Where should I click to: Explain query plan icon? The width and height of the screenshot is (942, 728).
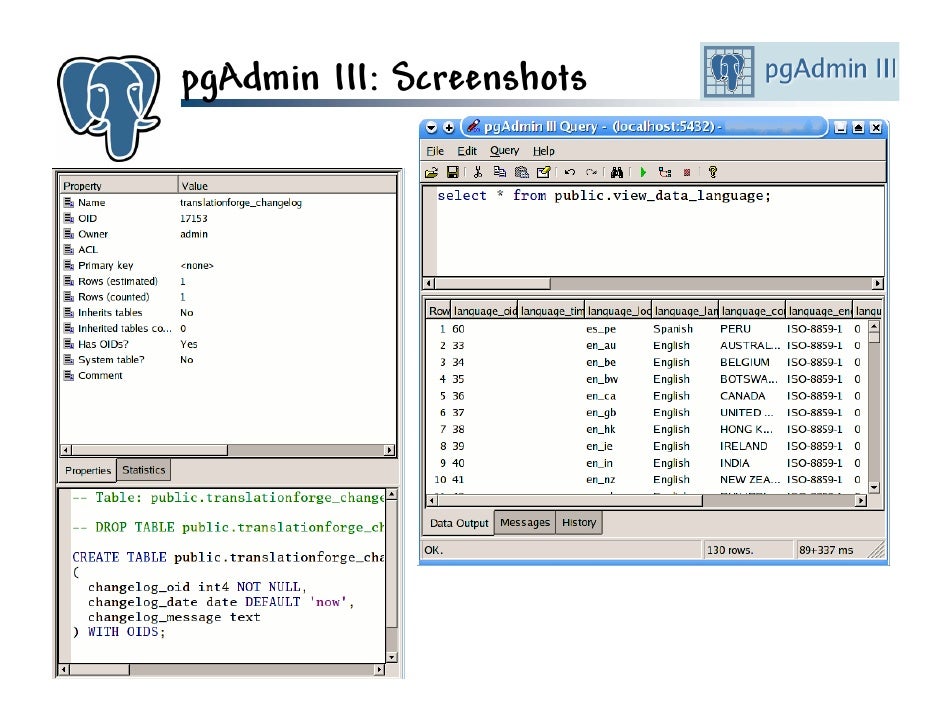pos(664,172)
